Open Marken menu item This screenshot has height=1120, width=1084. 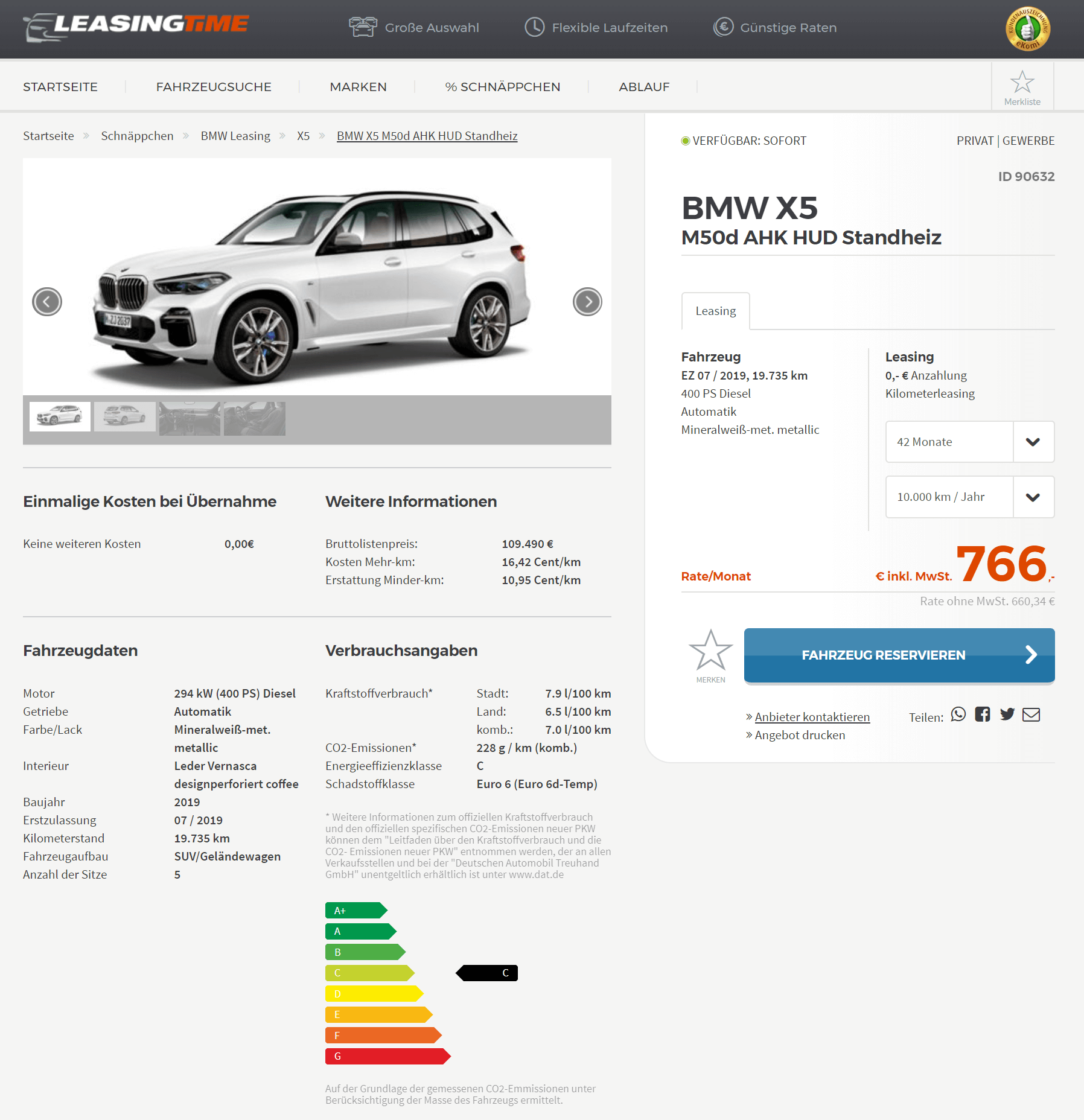(358, 87)
